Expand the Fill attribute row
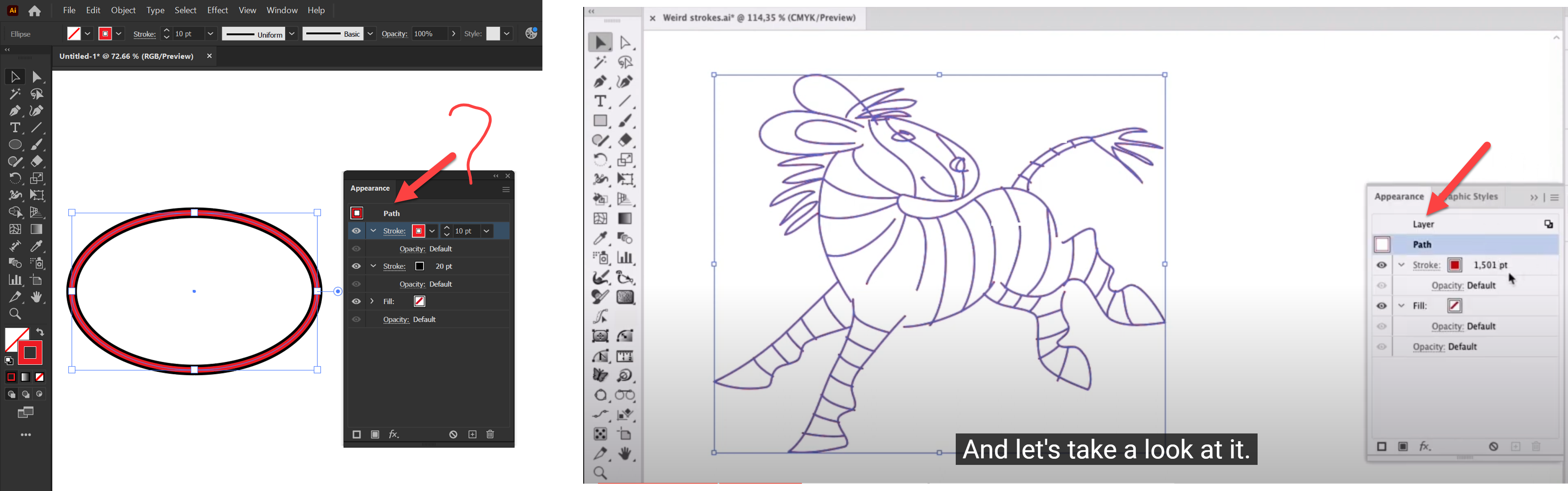This screenshot has height=491, width=1568. click(372, 301)
